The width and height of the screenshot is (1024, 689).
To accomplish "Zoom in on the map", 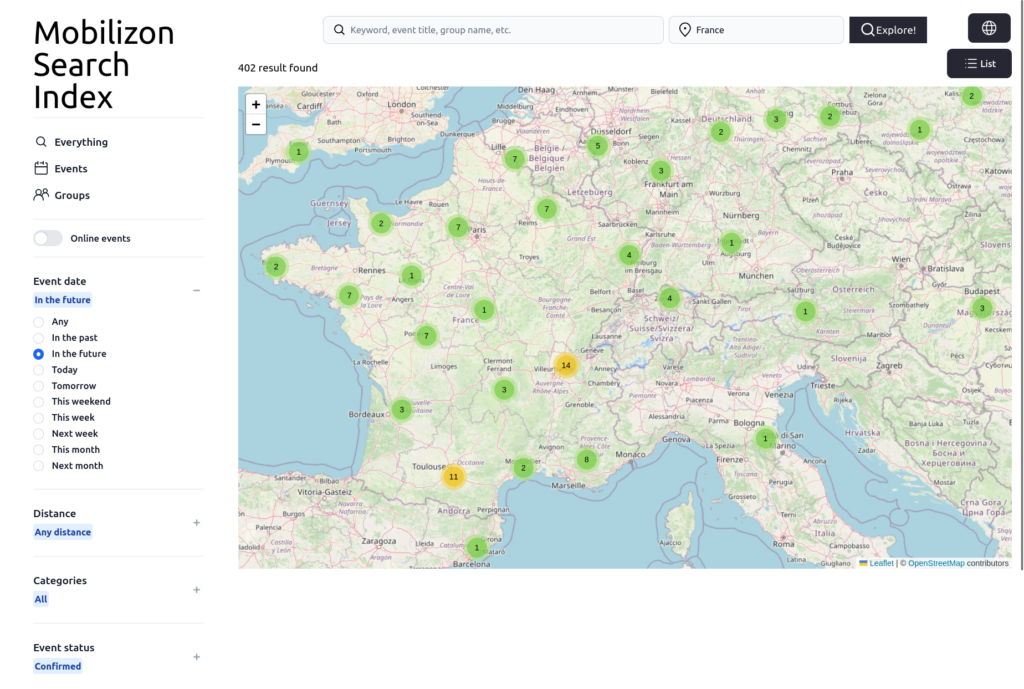I will [x=256, y=104].
